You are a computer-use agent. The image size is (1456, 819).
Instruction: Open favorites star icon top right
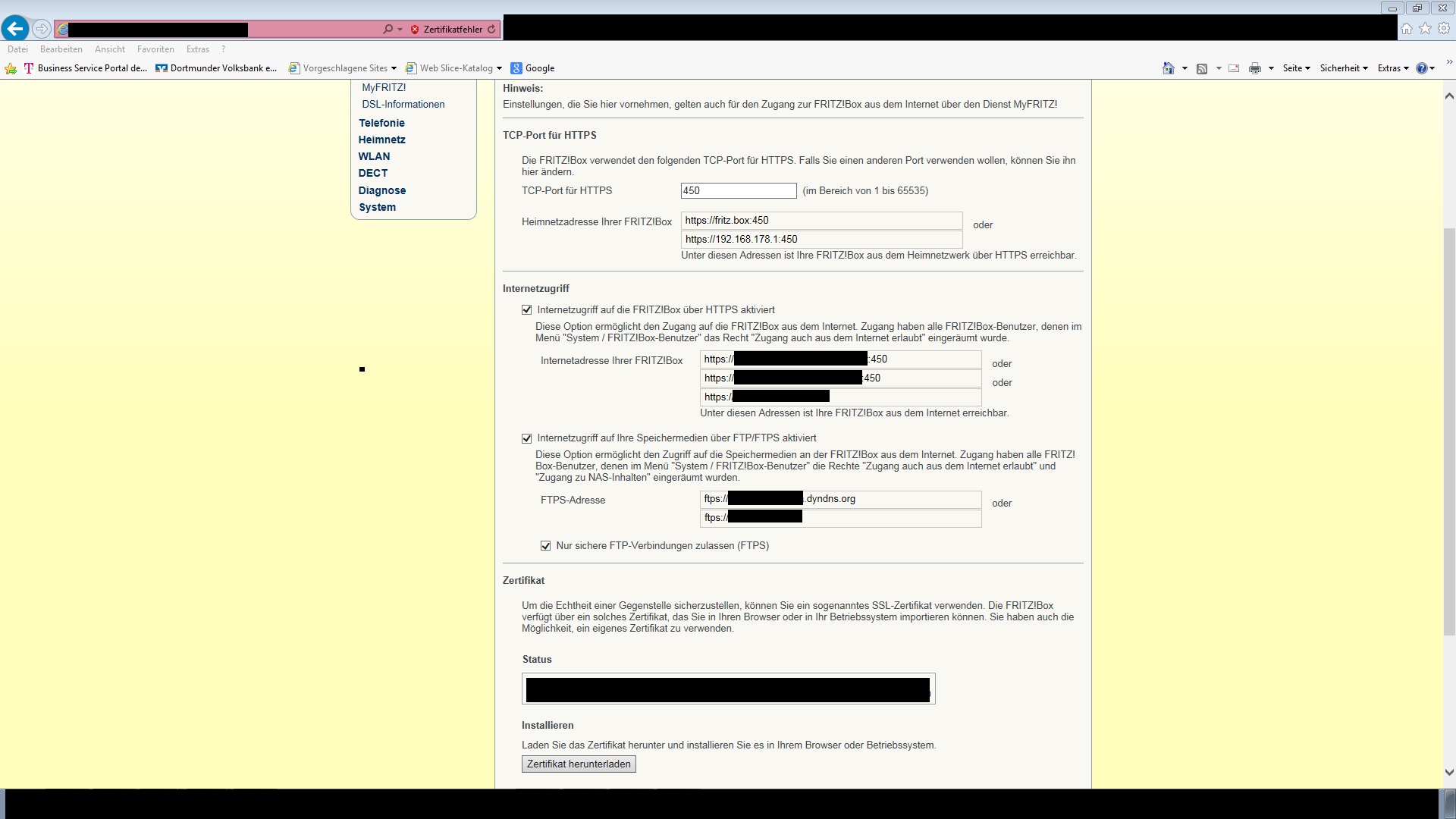1425,28
